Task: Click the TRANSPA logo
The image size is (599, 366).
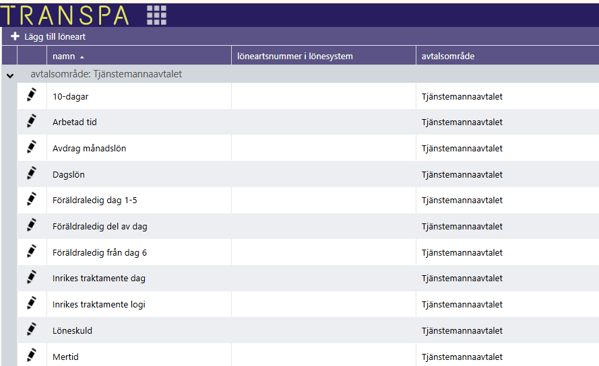Action: click(x=65, y=16)
